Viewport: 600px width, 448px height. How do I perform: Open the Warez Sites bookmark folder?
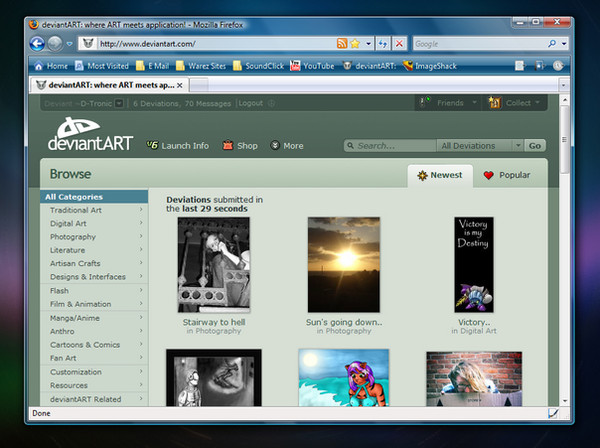point(201,66)
